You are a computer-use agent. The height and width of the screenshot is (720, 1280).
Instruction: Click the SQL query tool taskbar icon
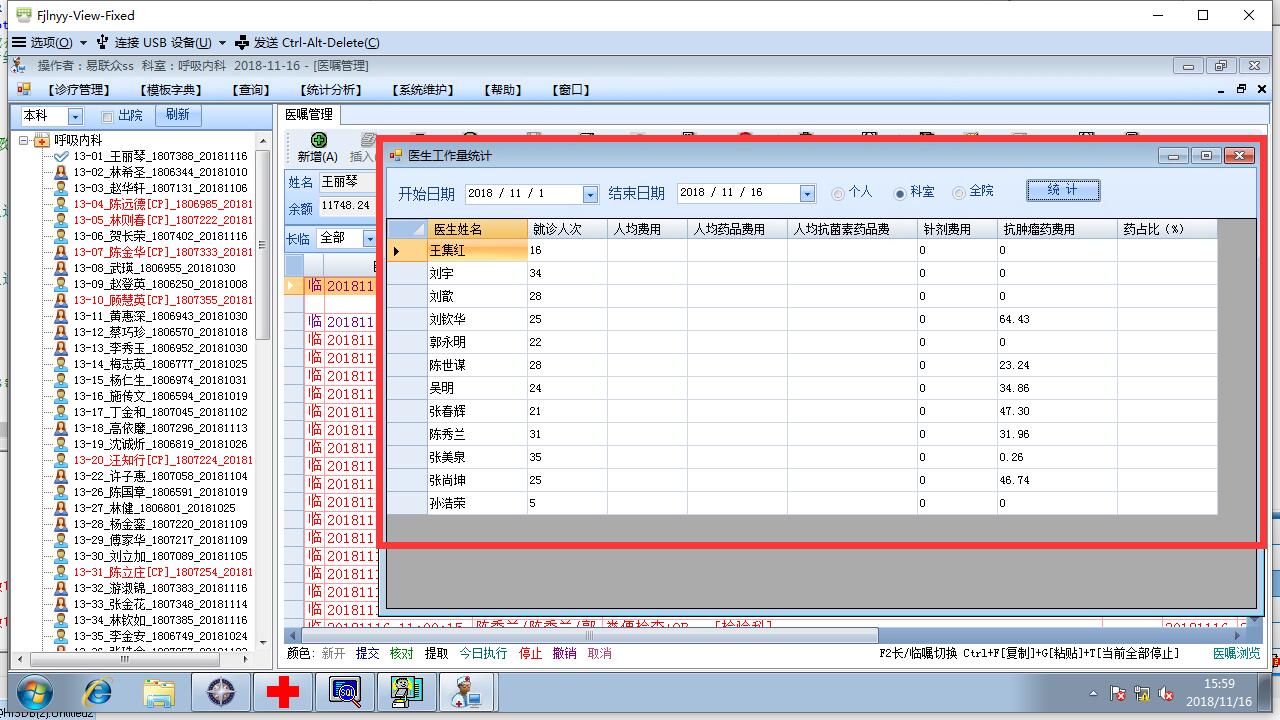345,692
